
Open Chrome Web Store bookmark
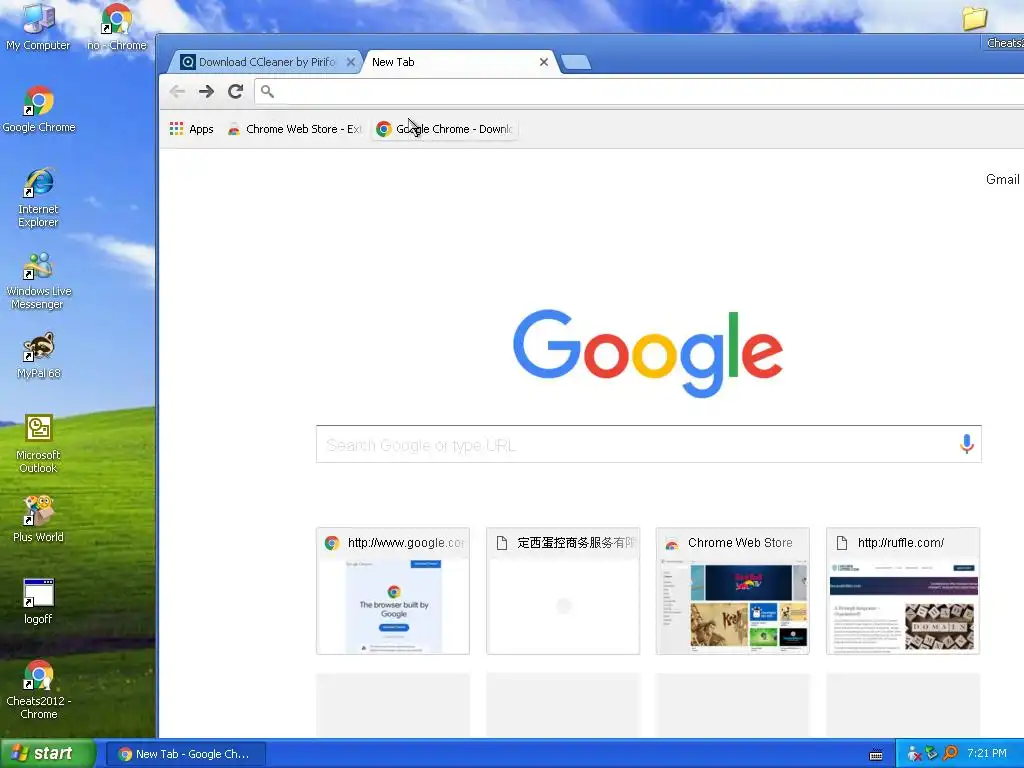click(294, 129)
